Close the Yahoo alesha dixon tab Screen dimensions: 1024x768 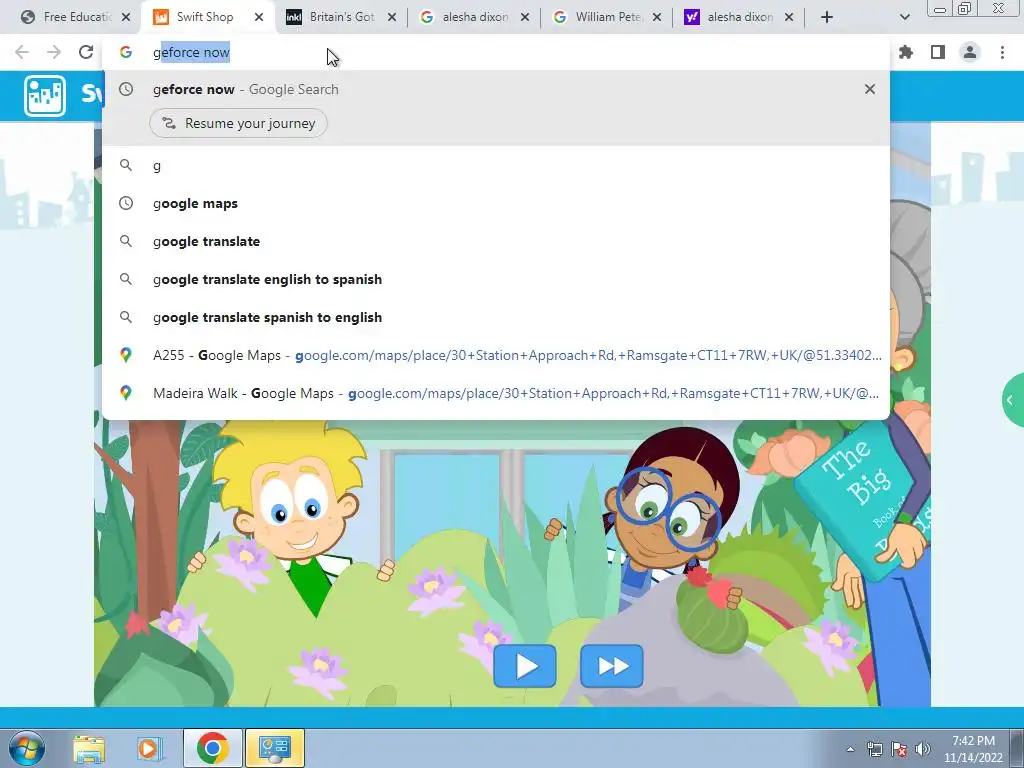click(x=789, y=18)
